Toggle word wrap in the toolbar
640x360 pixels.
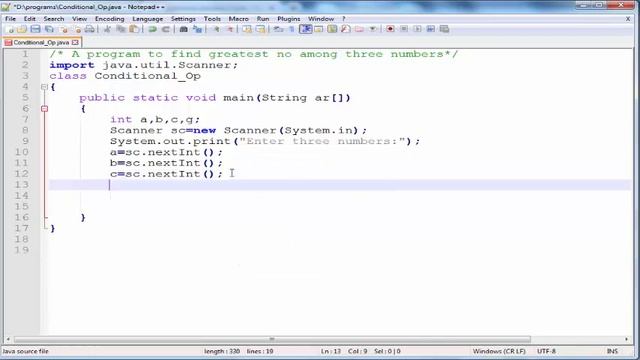(278, 29)
